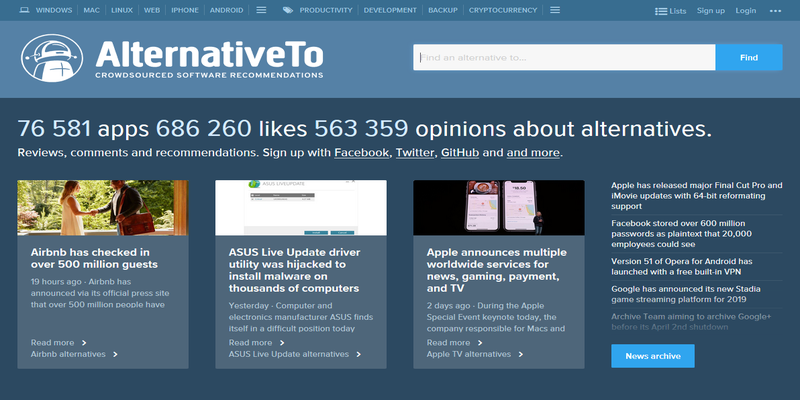
Task: Sign up with the GitHub link
Action: (460, 153)
